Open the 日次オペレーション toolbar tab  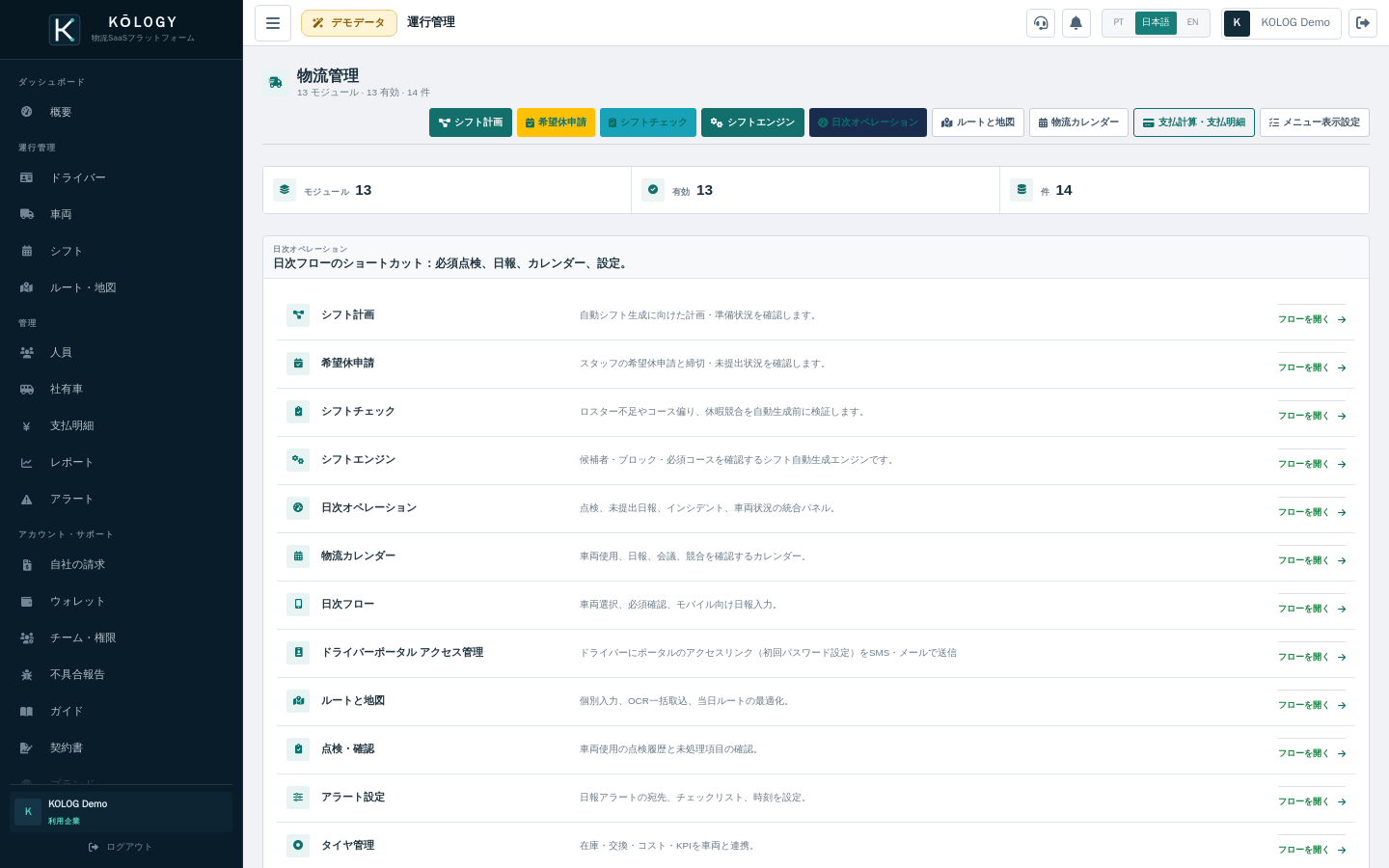coord(868,122)
